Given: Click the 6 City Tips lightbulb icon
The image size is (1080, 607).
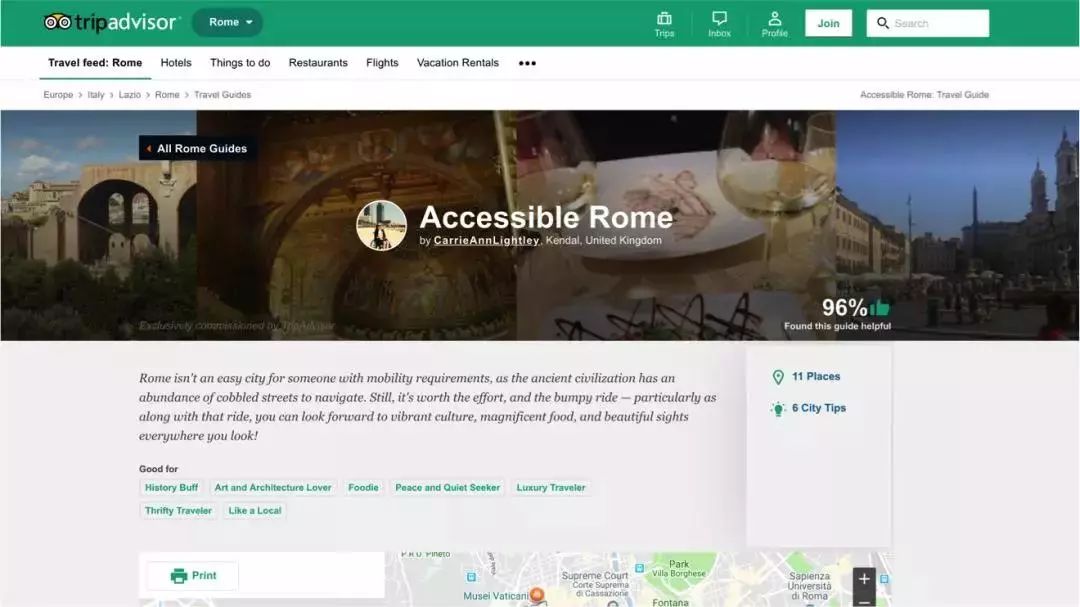Looking at the screenshot, I should [x=778, y=409].
